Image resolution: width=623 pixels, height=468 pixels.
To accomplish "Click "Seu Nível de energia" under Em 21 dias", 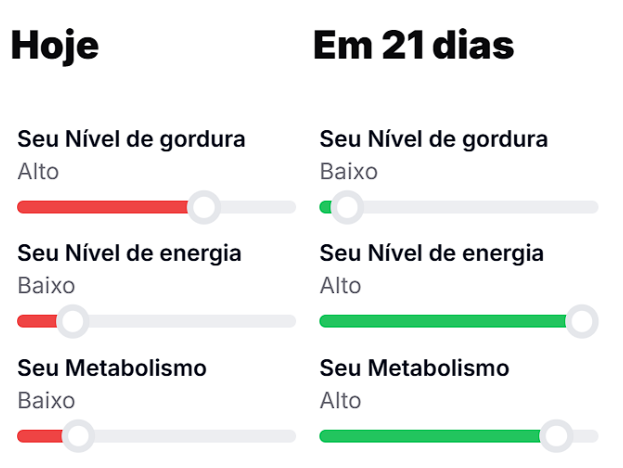I will point(431,253).
